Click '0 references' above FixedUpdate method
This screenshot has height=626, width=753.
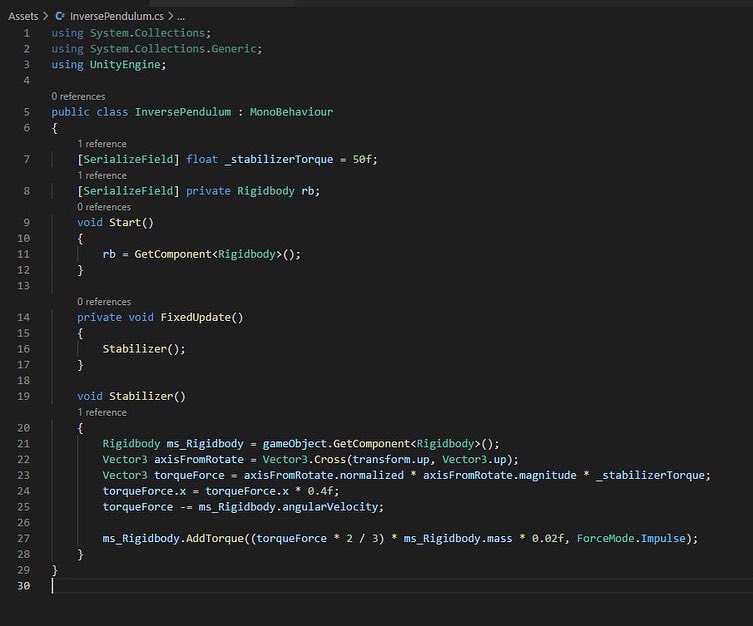point(104,301)
